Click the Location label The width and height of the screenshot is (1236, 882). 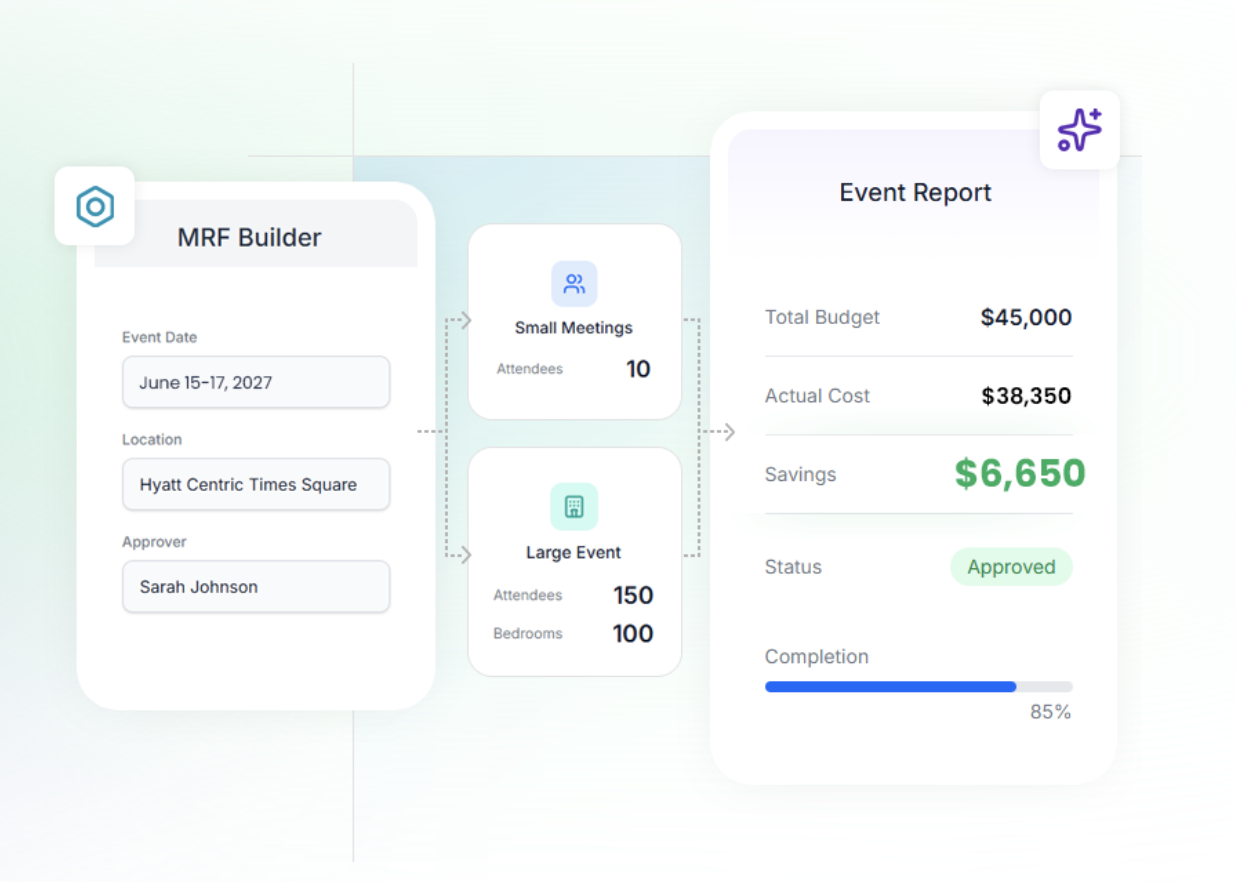click(152, 439)
